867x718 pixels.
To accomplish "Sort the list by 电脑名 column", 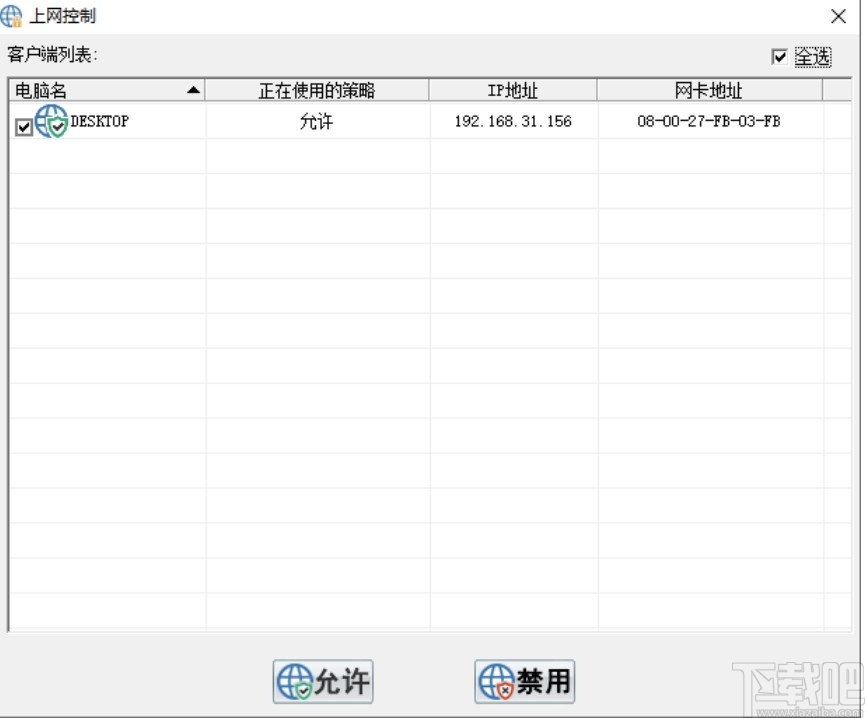I will 100,91.
